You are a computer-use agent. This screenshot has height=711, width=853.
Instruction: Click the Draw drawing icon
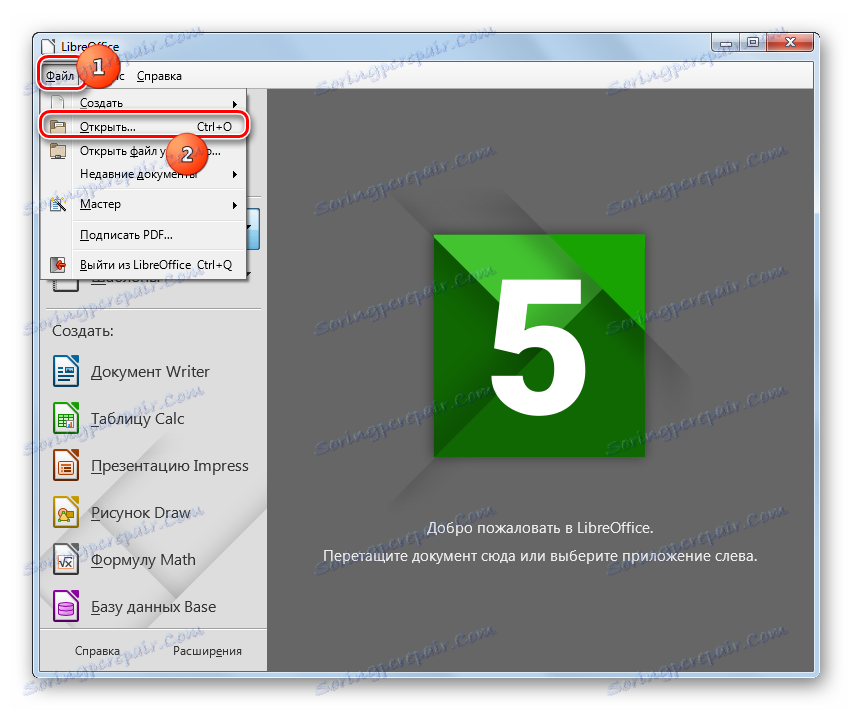pyautogui.click(x=66, y=512)
